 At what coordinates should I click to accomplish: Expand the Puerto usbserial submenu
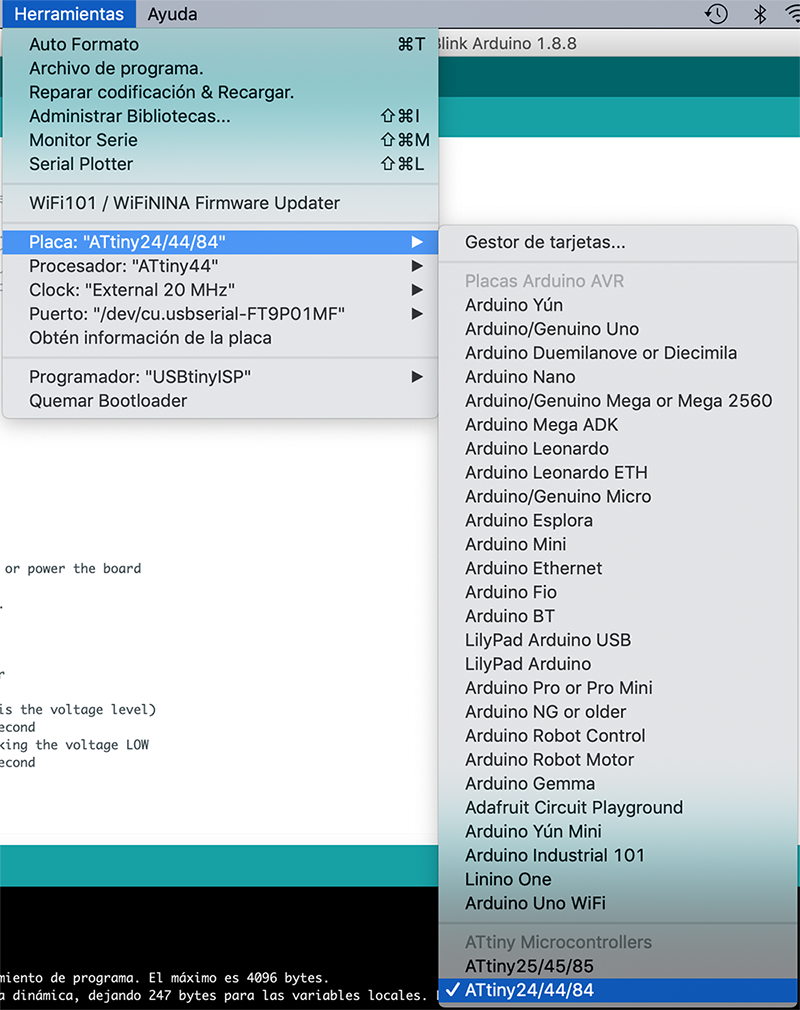point(220,314)
